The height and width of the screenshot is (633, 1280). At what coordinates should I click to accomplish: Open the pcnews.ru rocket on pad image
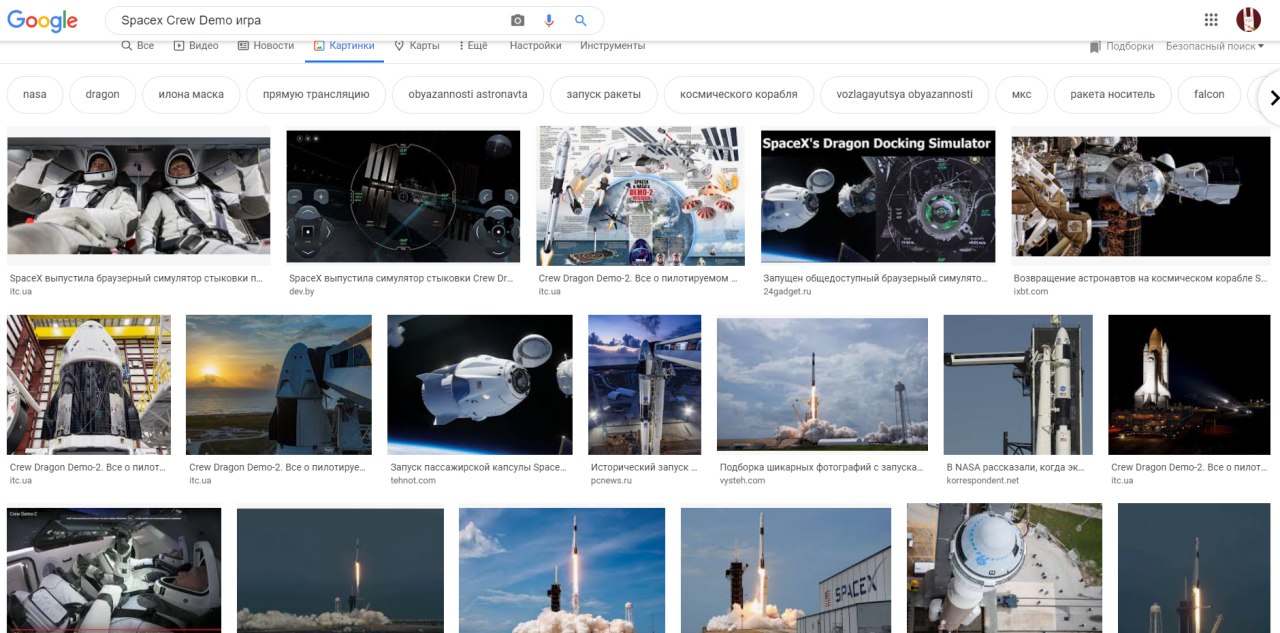click(645, 385)
